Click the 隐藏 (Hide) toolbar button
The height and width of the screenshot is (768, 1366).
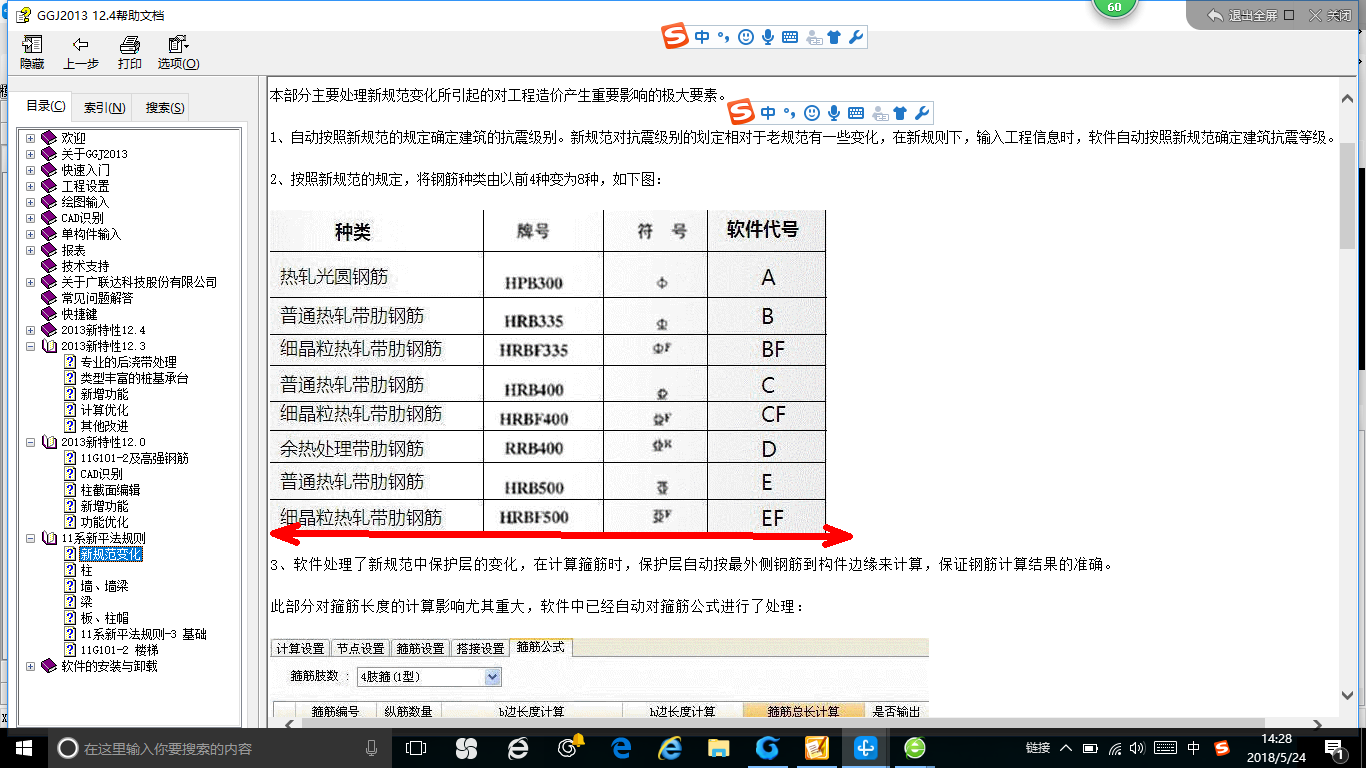[32, 53]
